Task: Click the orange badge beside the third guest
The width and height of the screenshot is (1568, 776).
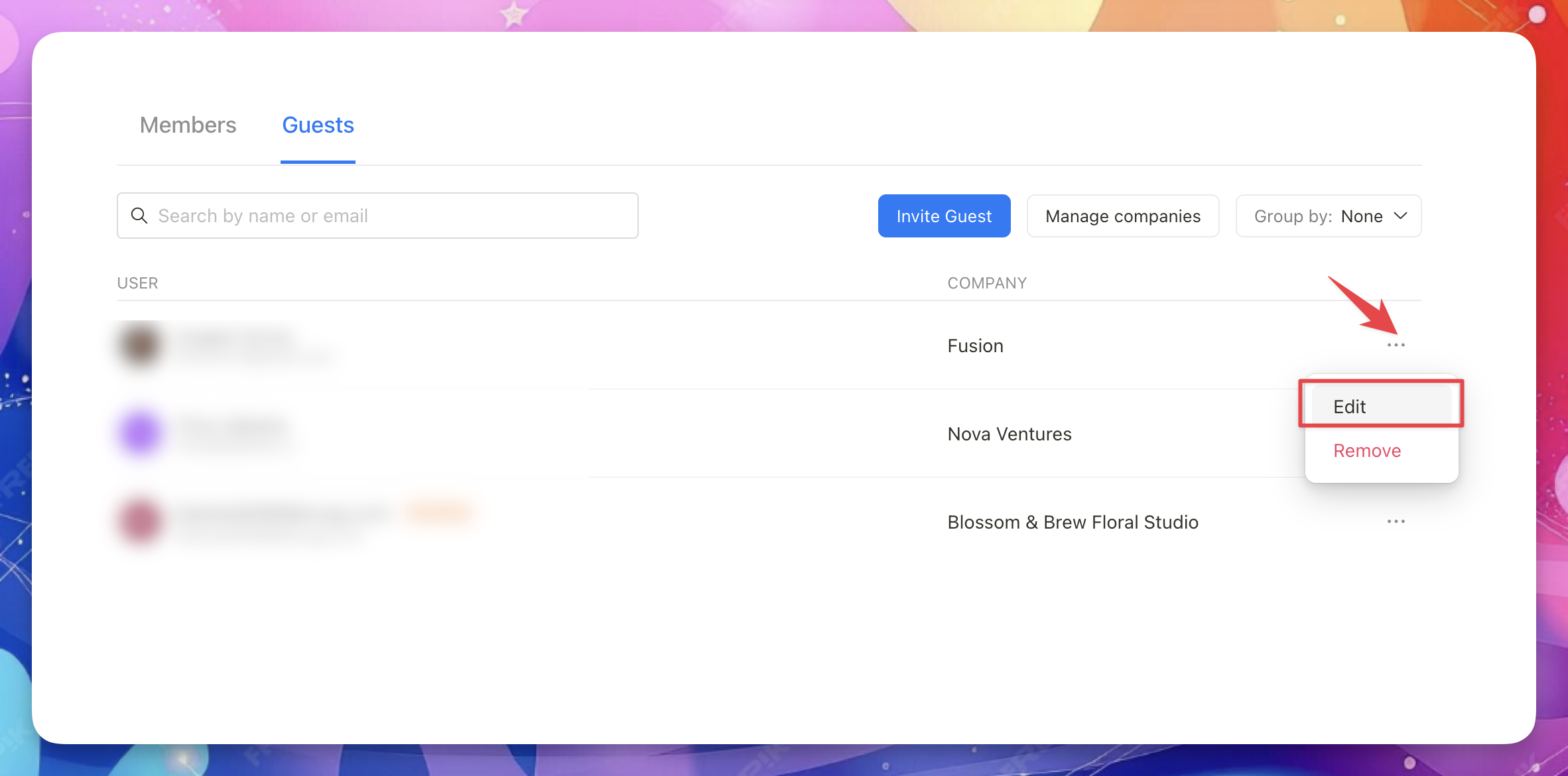Action: pyautogui.click(x=440, y=512)
